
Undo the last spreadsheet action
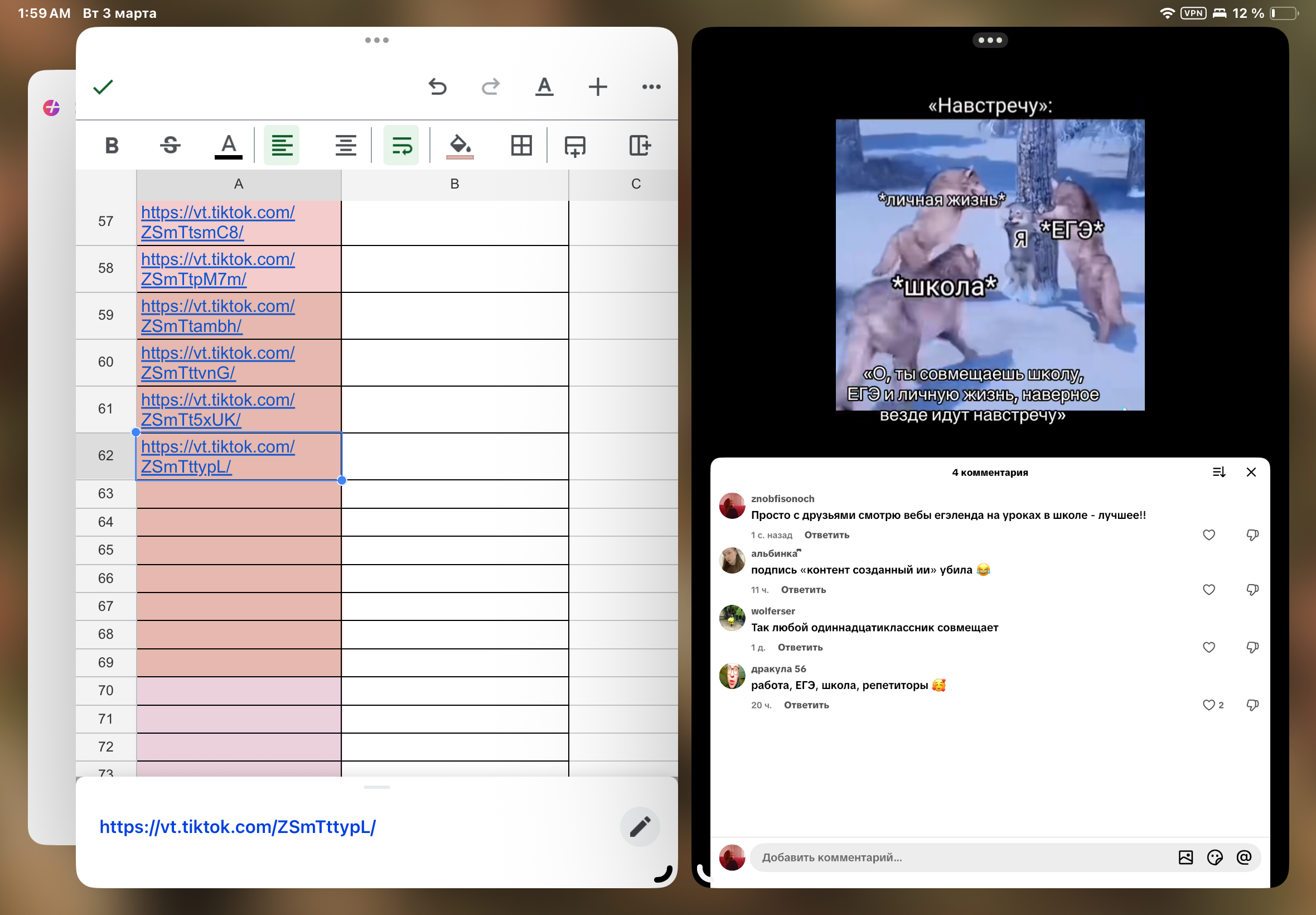click(438, 87)
